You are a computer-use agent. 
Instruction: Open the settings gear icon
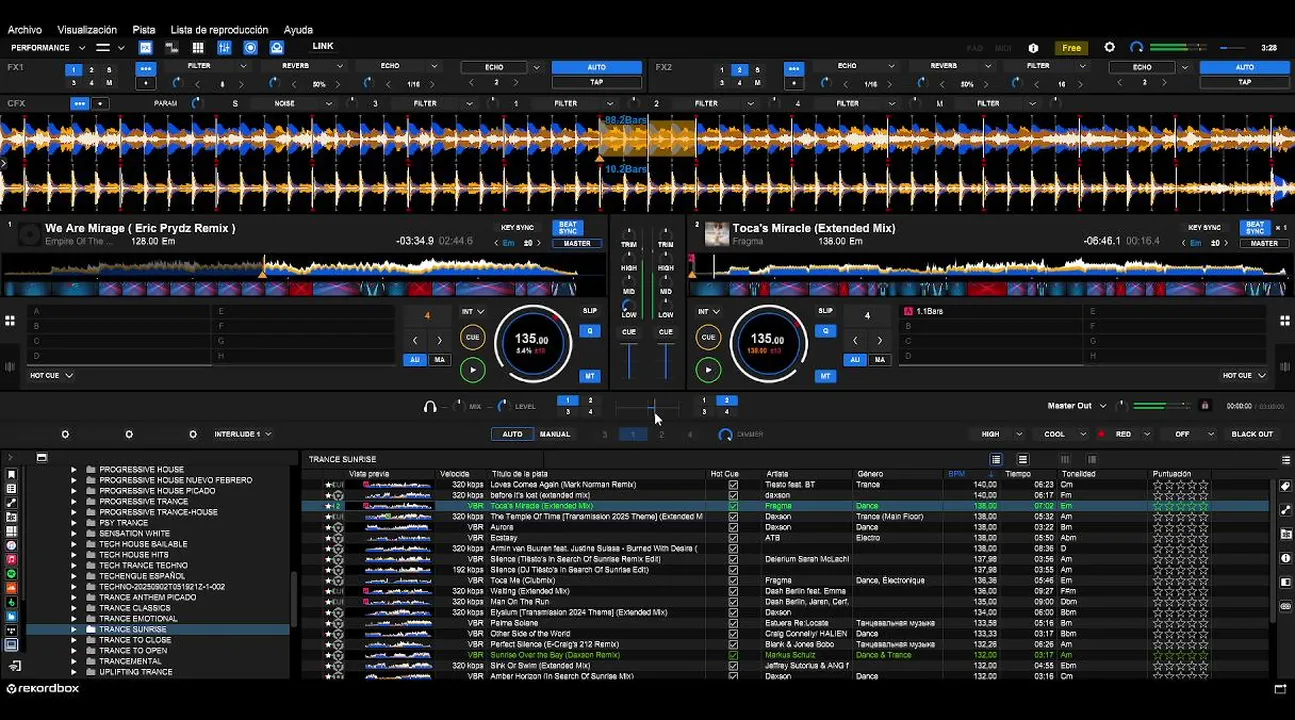[1109, 47]
